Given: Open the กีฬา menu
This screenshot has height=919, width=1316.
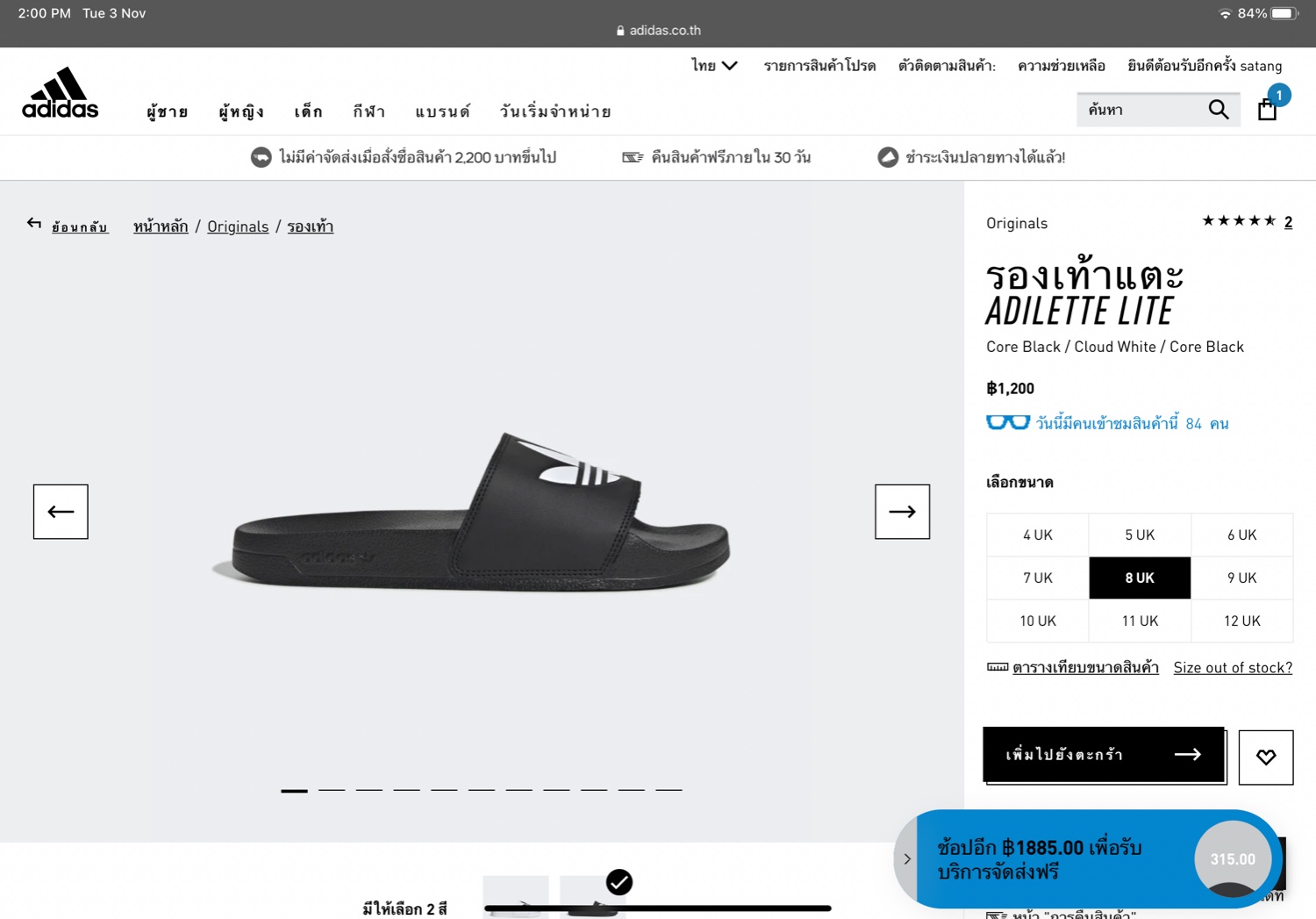Looking at the screenshot, I should 368,111.
